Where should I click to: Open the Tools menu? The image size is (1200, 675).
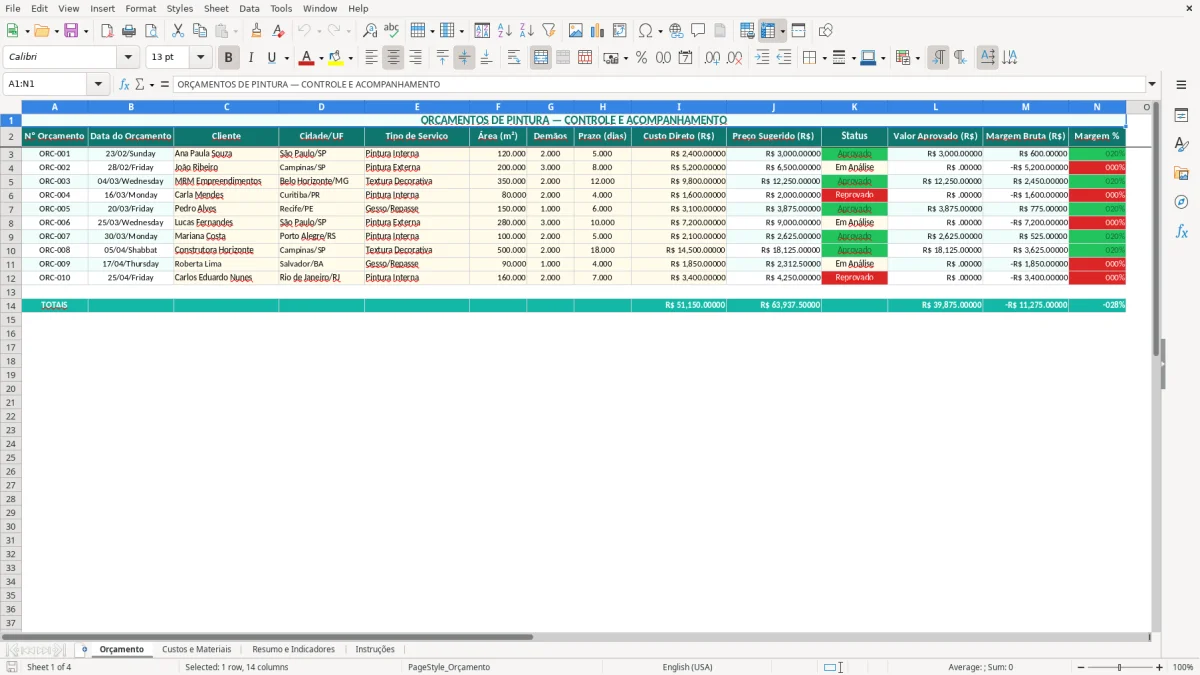coord(281,8)
